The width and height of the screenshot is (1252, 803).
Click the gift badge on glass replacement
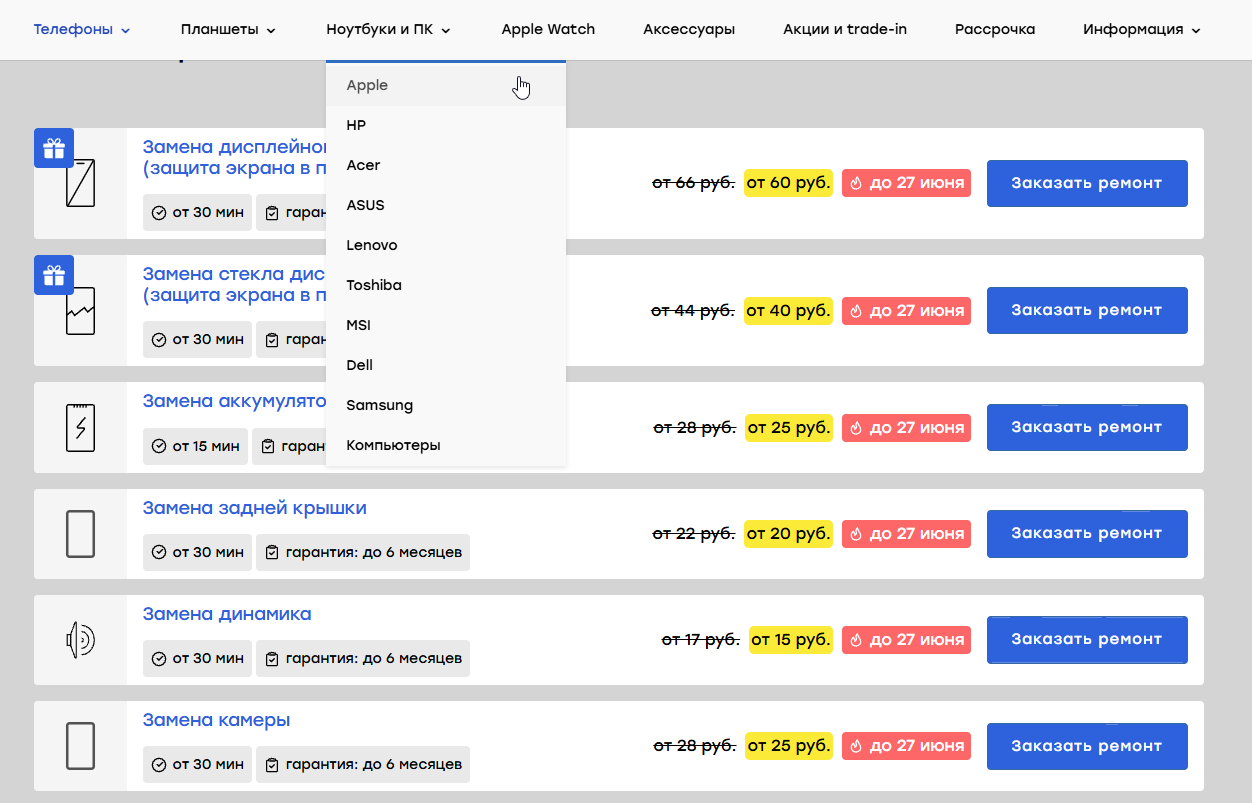[54, 275]
